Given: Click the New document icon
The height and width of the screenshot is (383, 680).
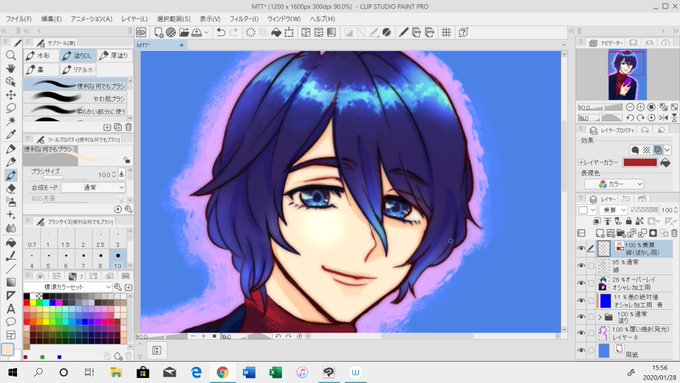Looking at the screenshot, I should point(158,33).
